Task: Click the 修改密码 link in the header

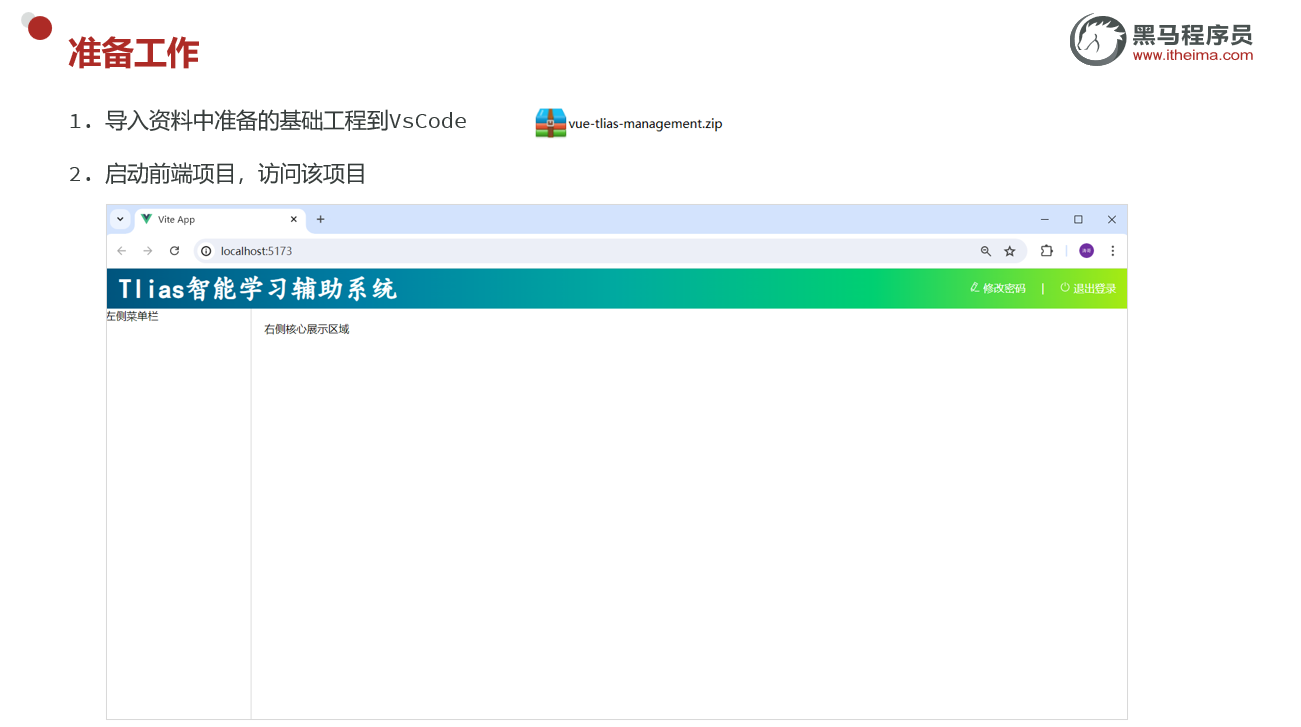Action: (x=1004, y=288)
